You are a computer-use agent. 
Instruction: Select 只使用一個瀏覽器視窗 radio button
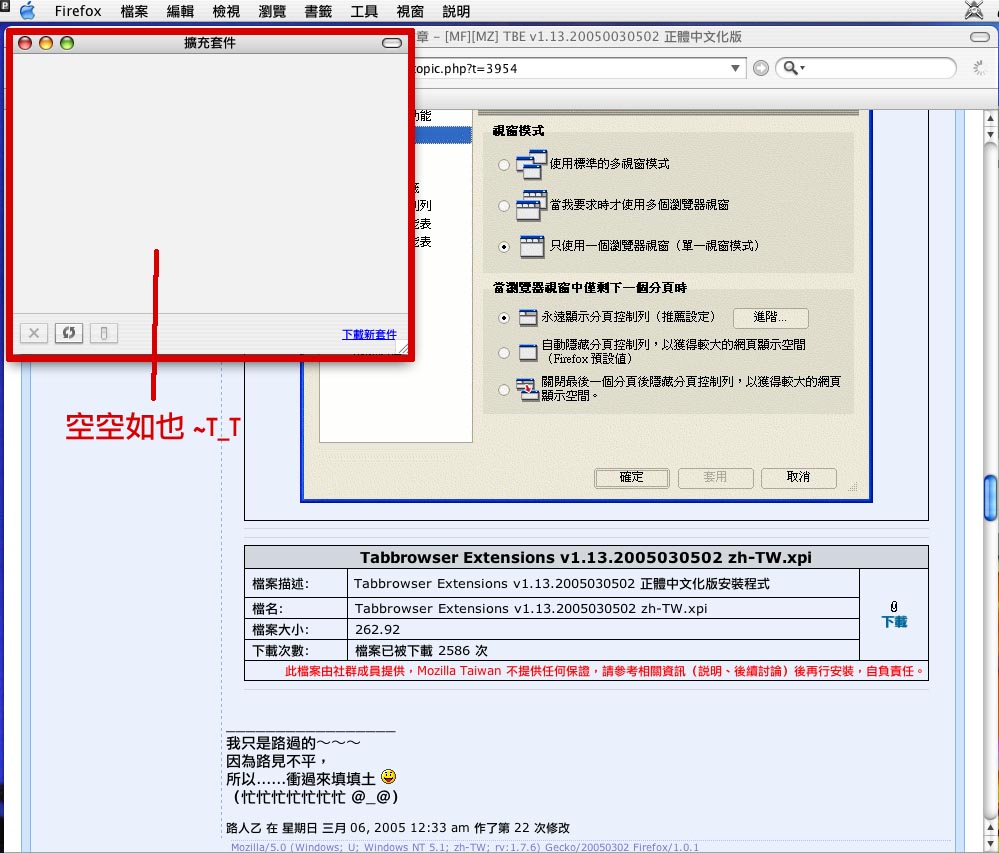click(504, 247)
